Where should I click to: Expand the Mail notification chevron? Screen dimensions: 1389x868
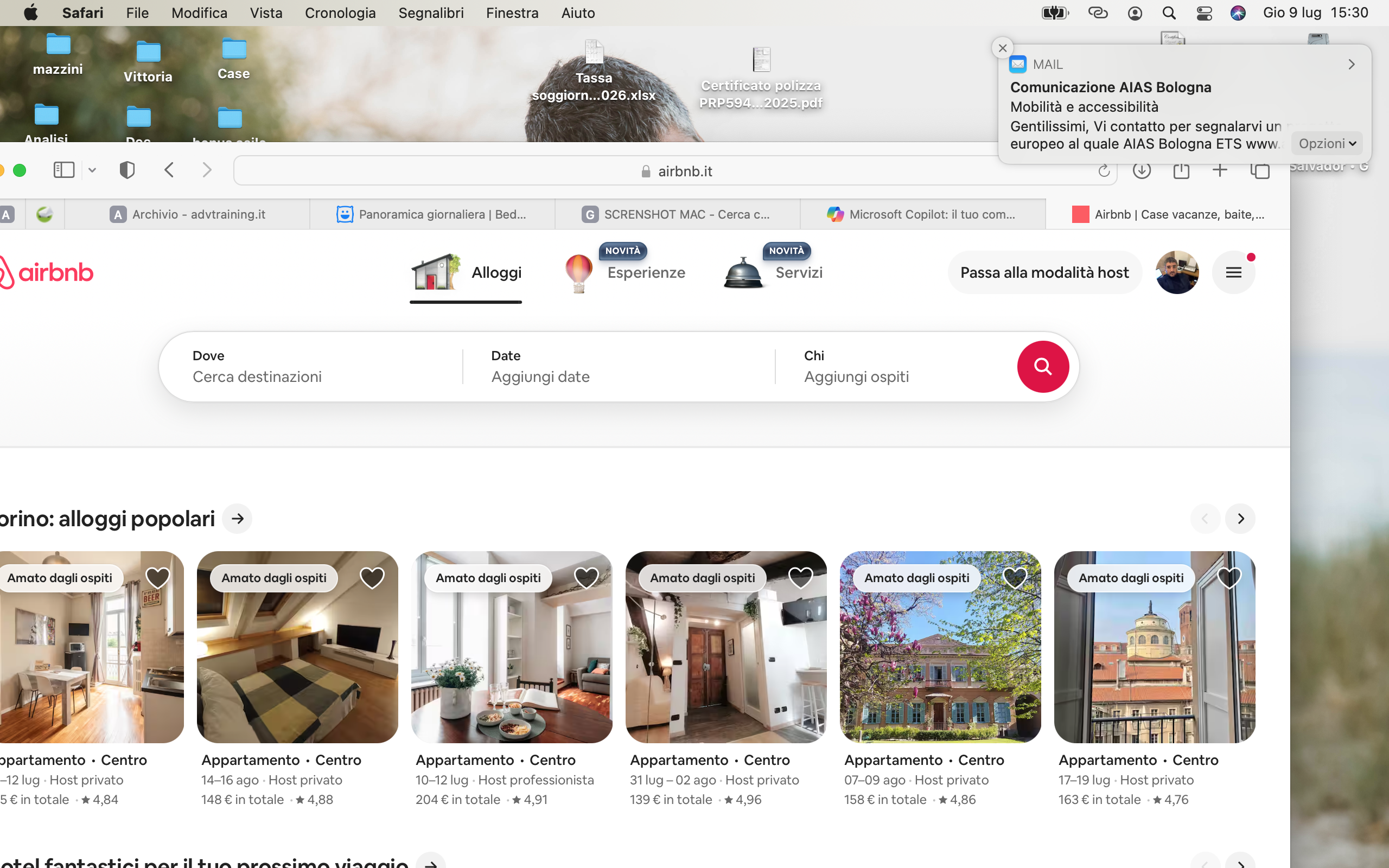pos(1351,65)
